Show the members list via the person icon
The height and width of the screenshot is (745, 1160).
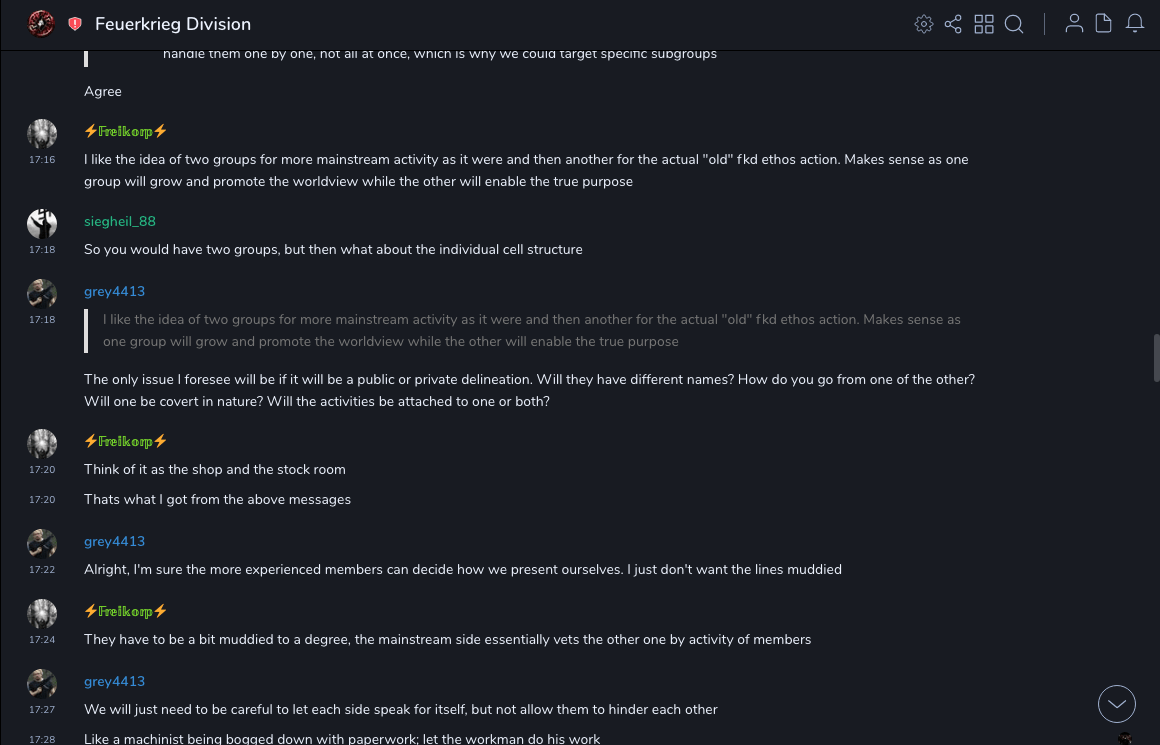click(1074, 24)
